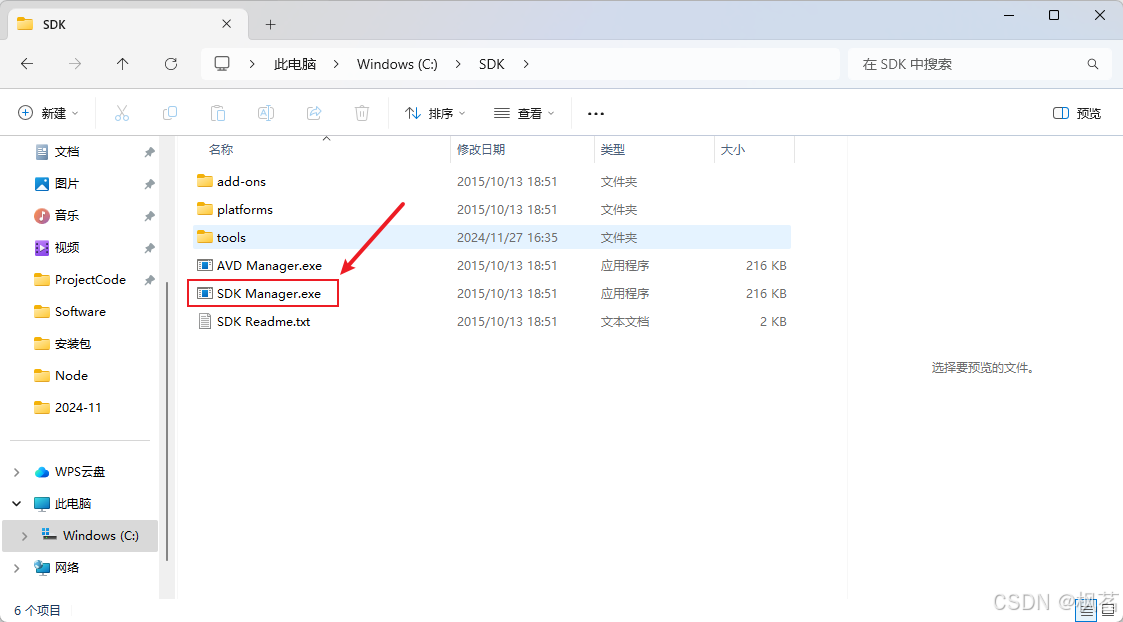Viewport: 1123px width, 622px height.
Task: Click 此电脑 in the address bar
Action: coord(295,64)
